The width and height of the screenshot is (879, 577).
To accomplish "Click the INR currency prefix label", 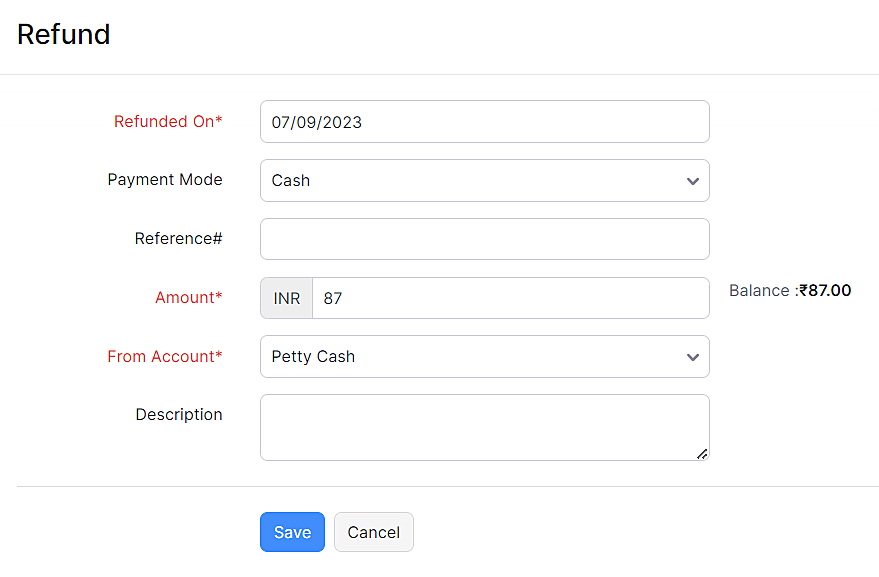I will (x=285, y=297).
